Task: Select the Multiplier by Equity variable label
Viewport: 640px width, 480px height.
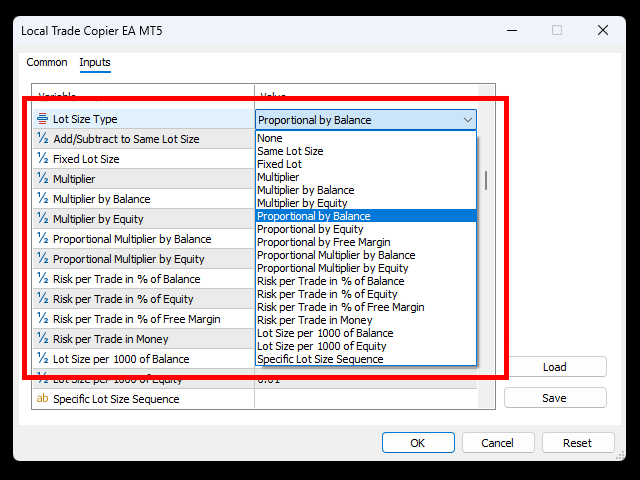Action: [98, 219]
